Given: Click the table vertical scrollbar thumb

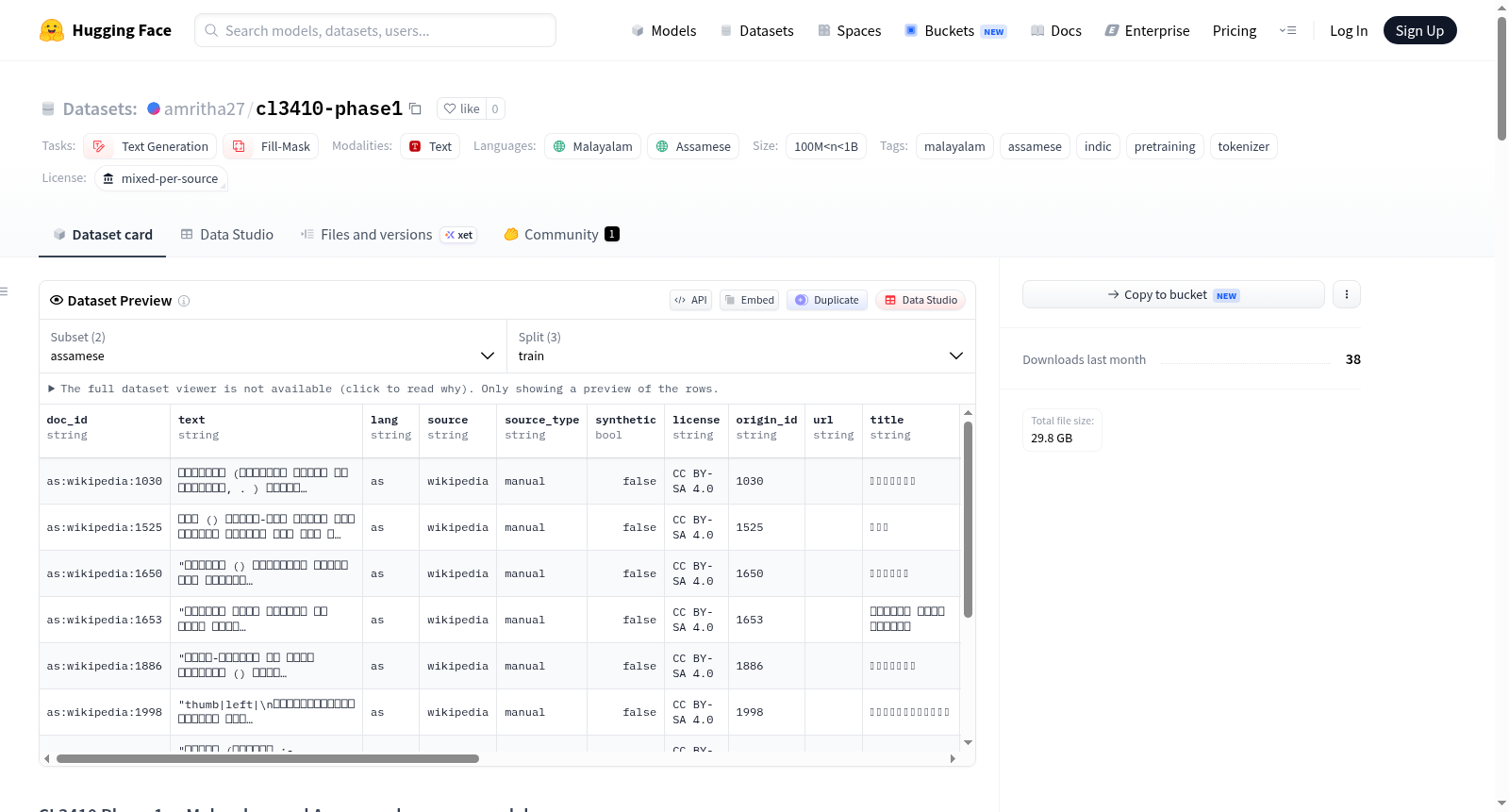Looking at the screenshot, I should pyautogui.click(x=968, y=520).
